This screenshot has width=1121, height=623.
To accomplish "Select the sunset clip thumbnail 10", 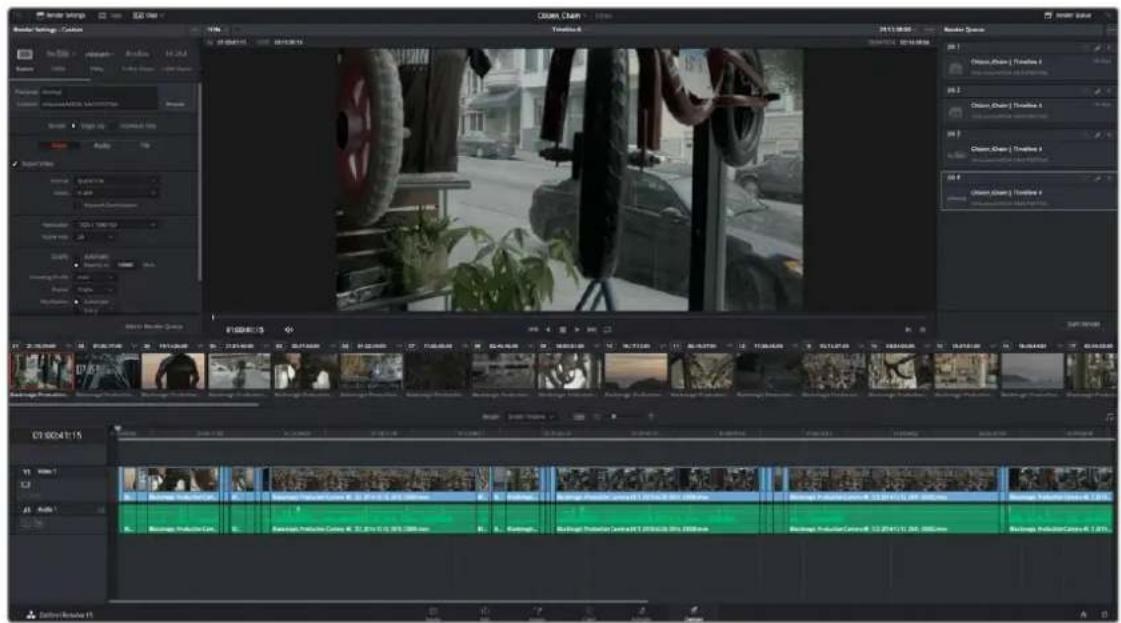I will pyautogui.click(x=636, y=371).
